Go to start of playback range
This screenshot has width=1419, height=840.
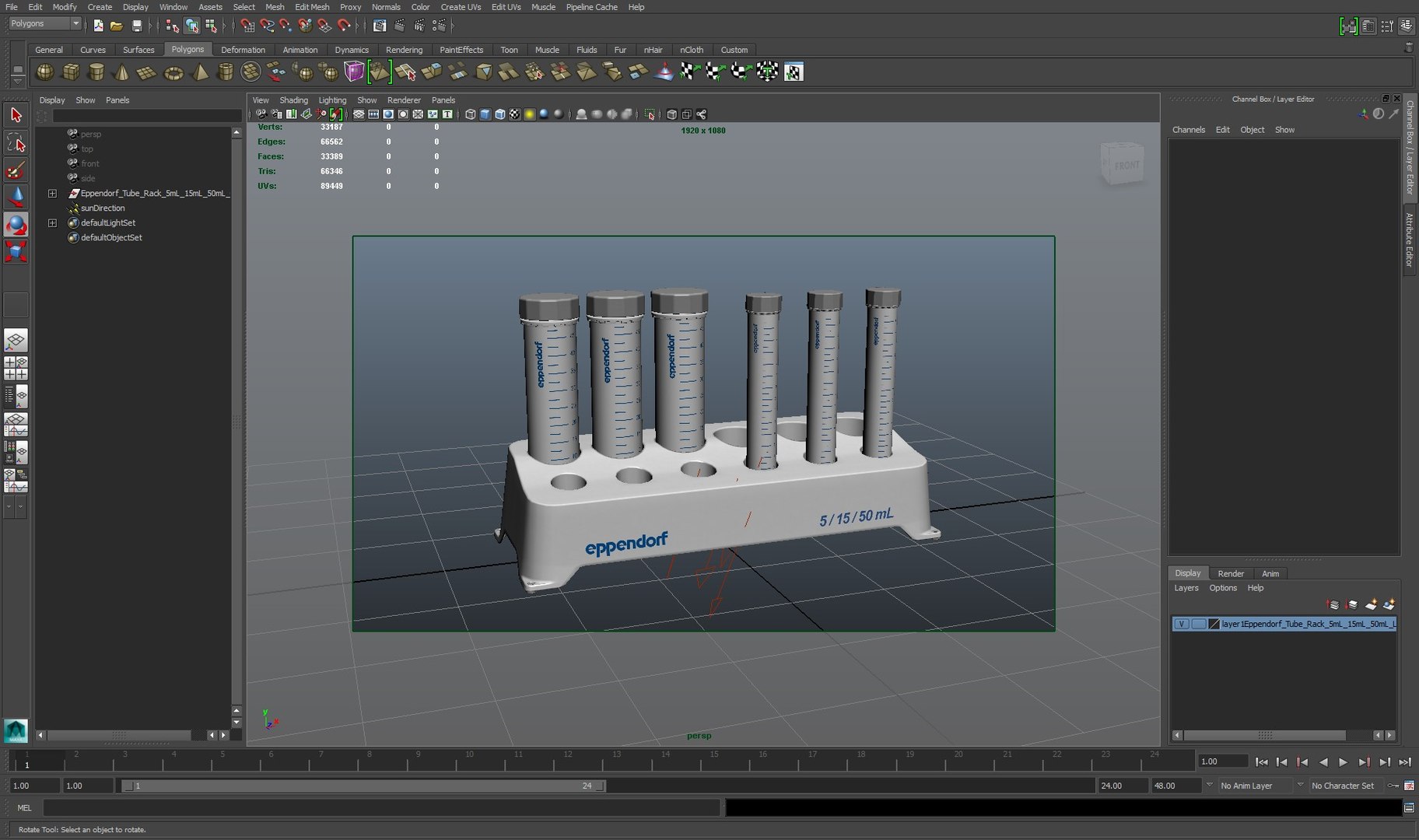point(1261,762)
